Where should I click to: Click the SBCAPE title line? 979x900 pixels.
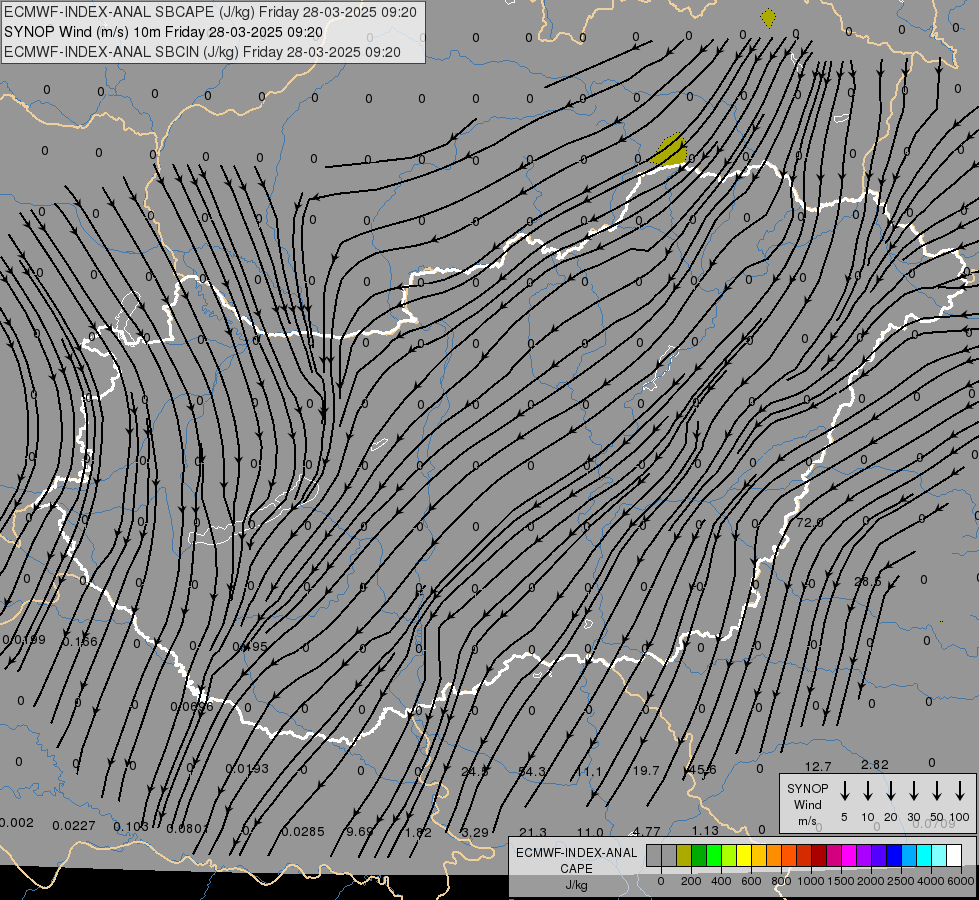[210, 12]
